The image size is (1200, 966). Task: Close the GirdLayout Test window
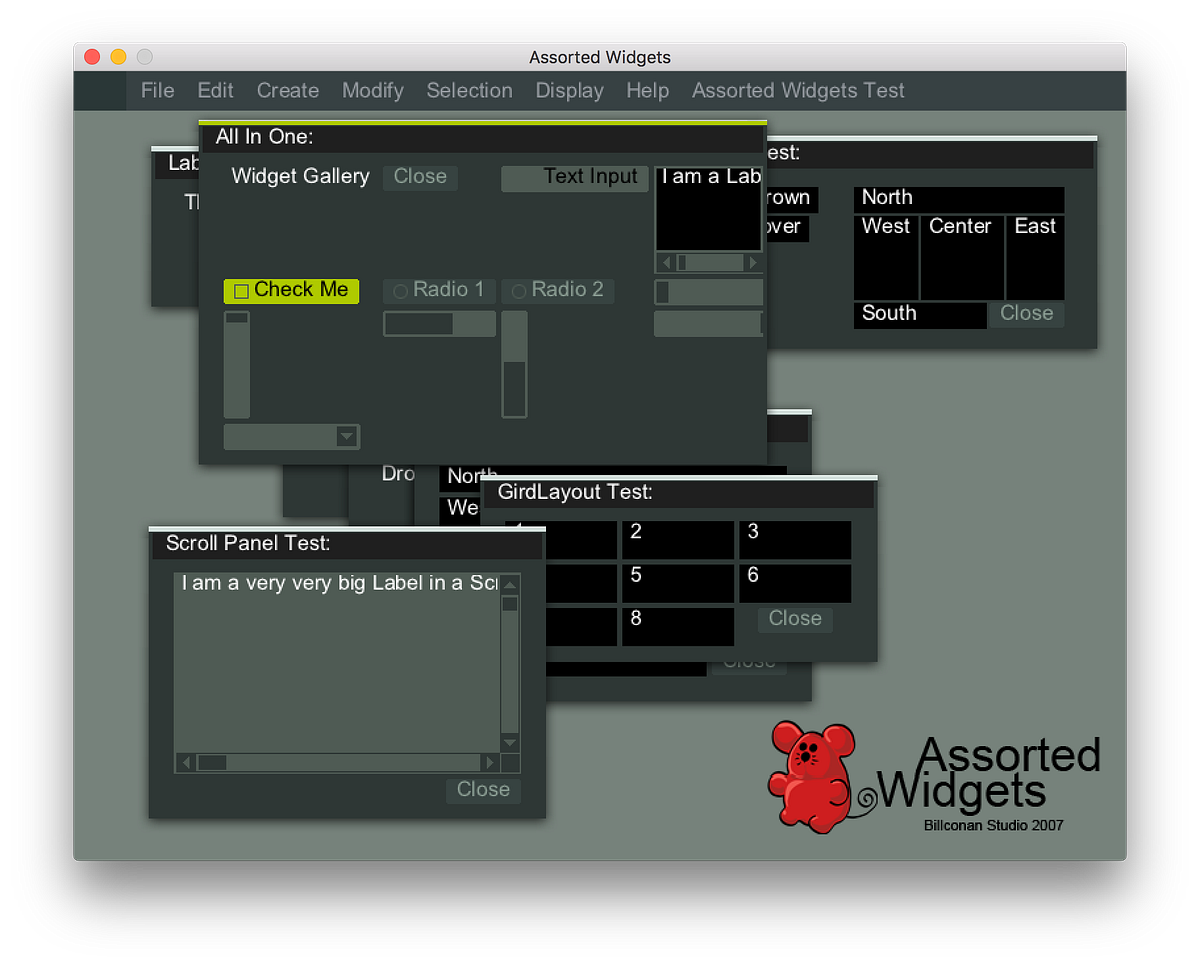pos(795,618)
